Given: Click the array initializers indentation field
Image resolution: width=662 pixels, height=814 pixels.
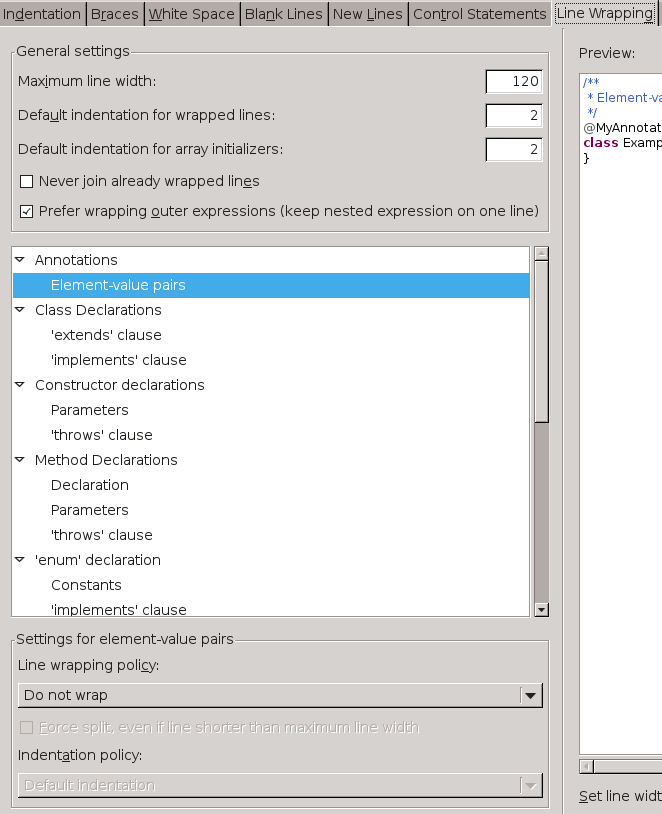Looking at the screenshot, I should click(514, 150).
